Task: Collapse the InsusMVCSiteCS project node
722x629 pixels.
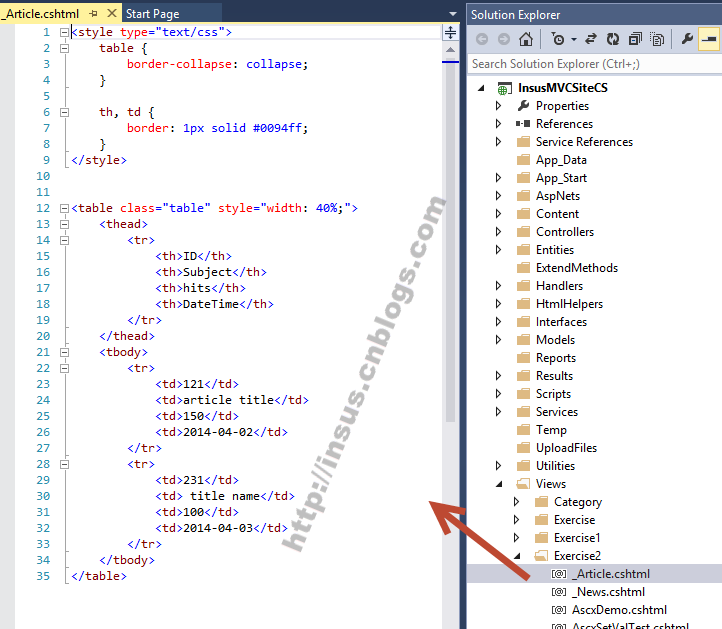Action: [481, 88]
